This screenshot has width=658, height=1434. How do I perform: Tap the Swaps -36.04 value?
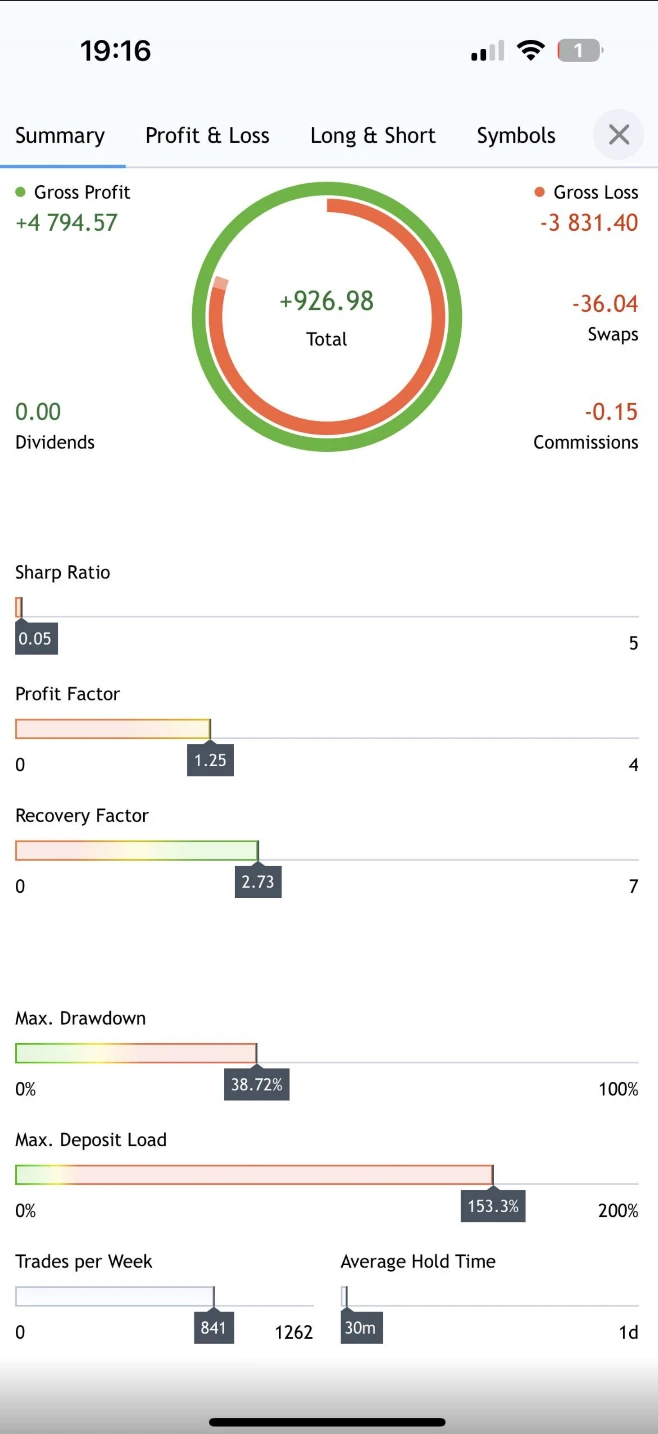point(605,304)
